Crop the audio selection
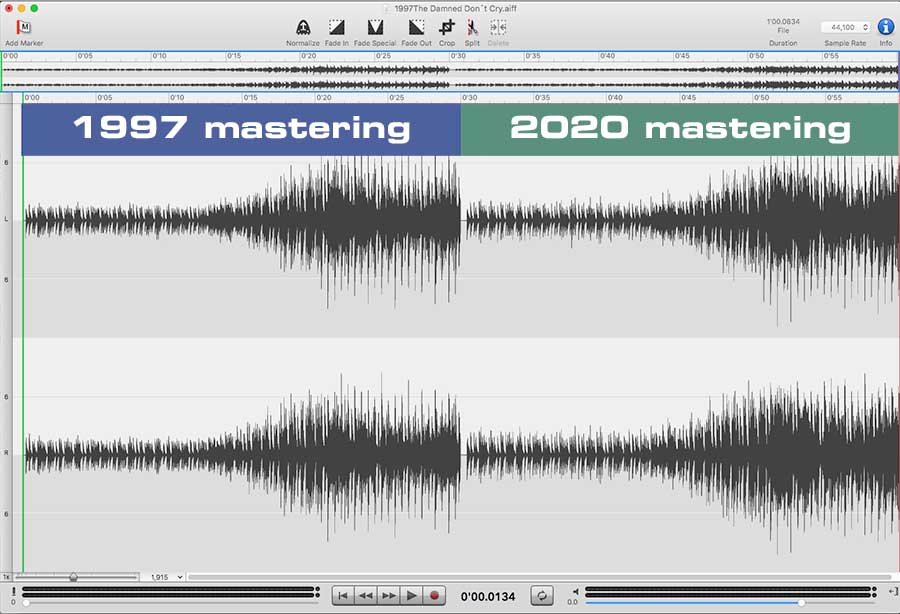 pyautogui.click(x=446, y=28)
